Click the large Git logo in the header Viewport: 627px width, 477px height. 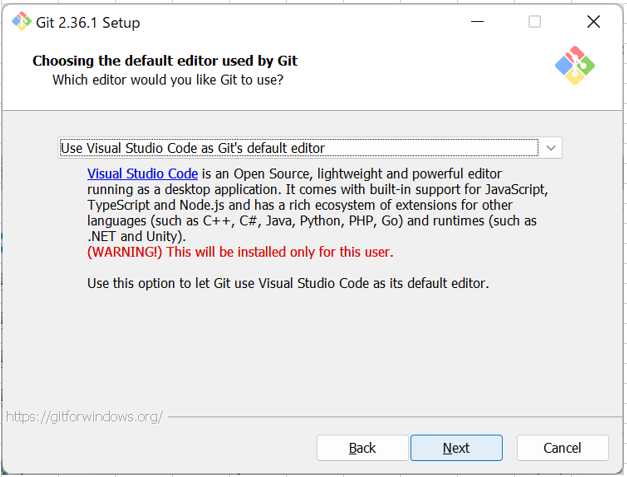pos(575,66)
